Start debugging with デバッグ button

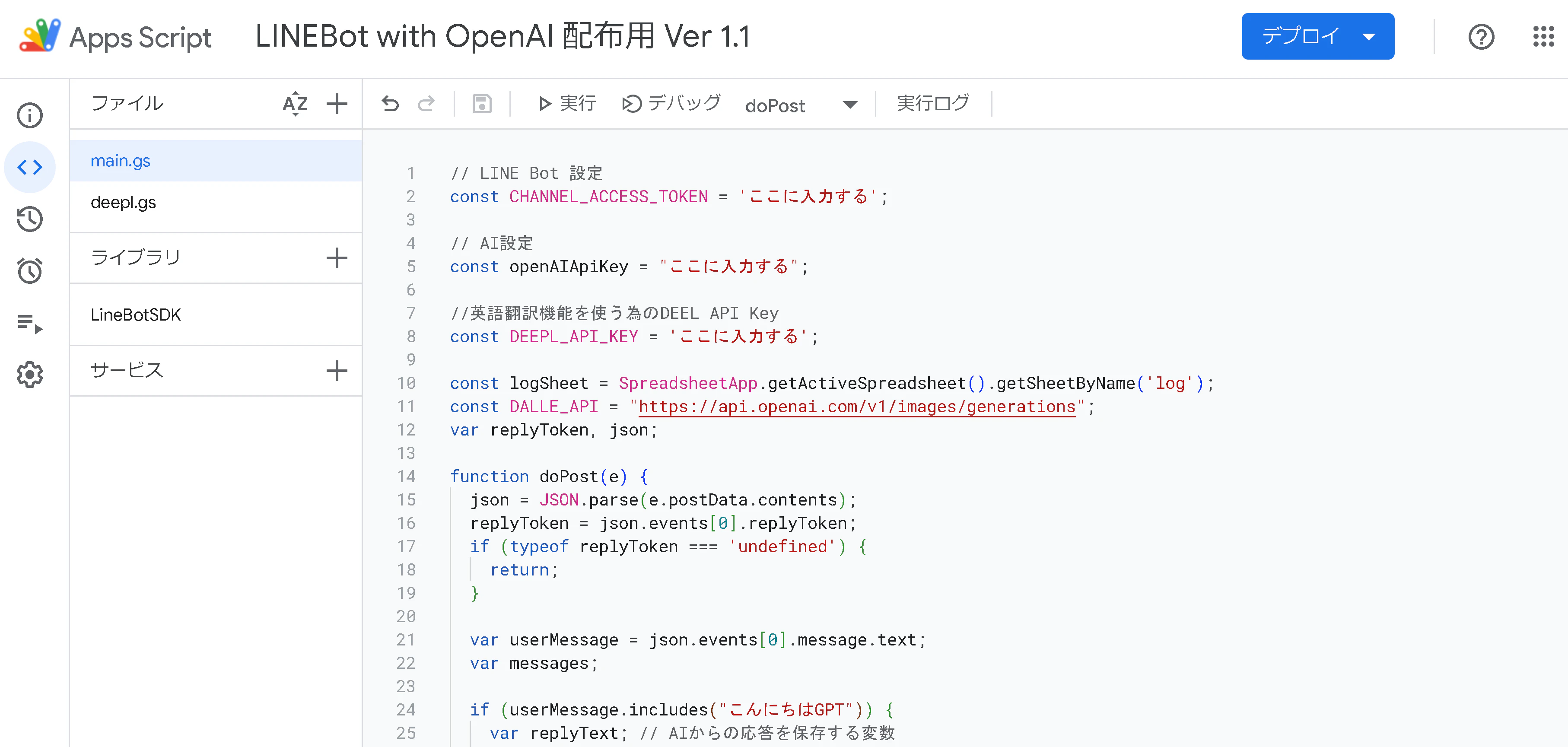coord(671,104)
